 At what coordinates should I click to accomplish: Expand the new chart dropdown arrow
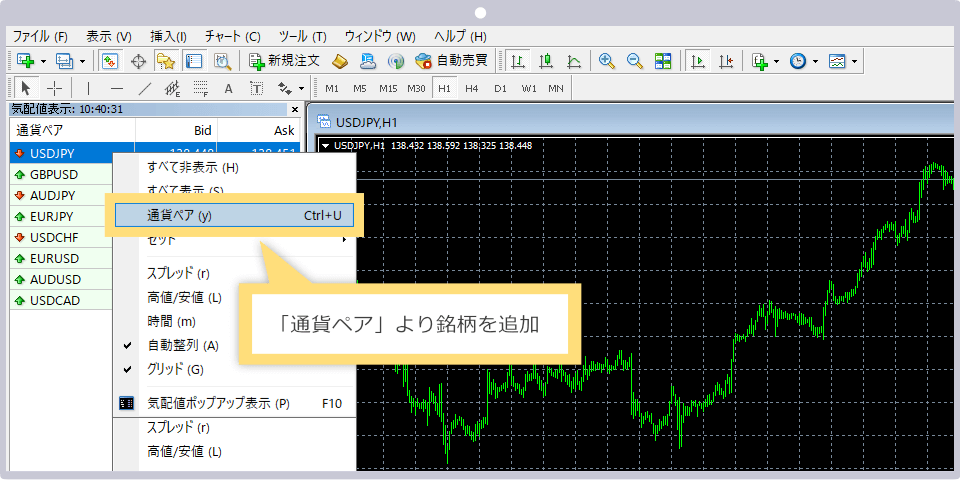pos(43,61)
